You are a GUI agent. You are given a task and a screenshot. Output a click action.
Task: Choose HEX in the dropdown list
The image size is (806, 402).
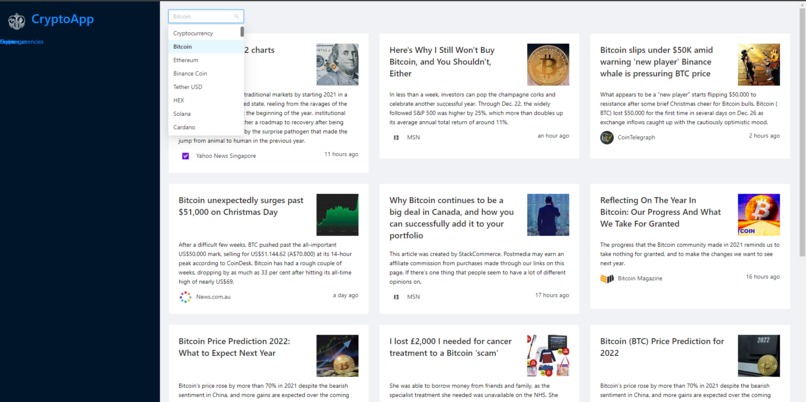click(x=205, y=100)
